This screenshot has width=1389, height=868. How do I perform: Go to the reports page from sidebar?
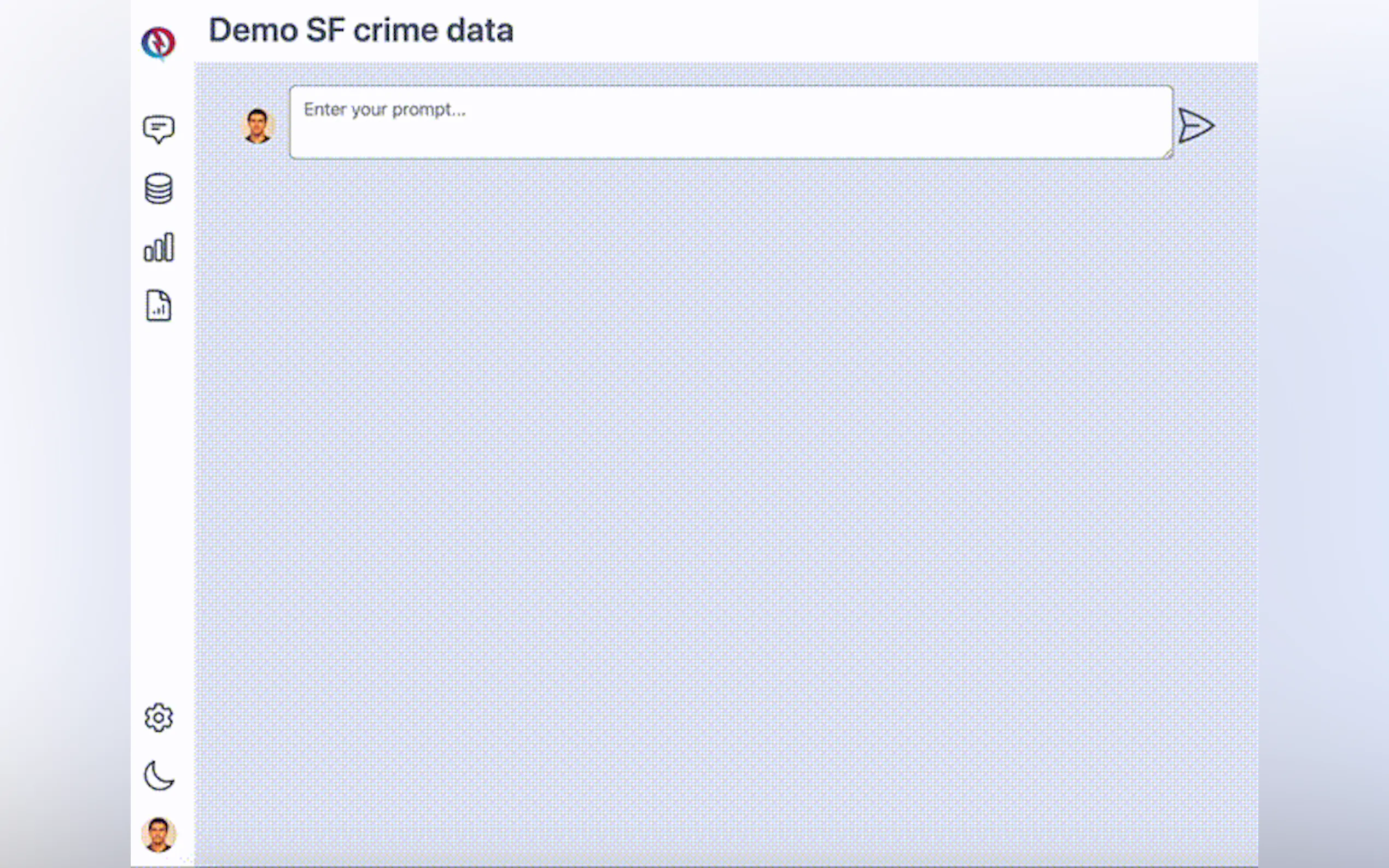pyautogui.click(x=159, y=306)
